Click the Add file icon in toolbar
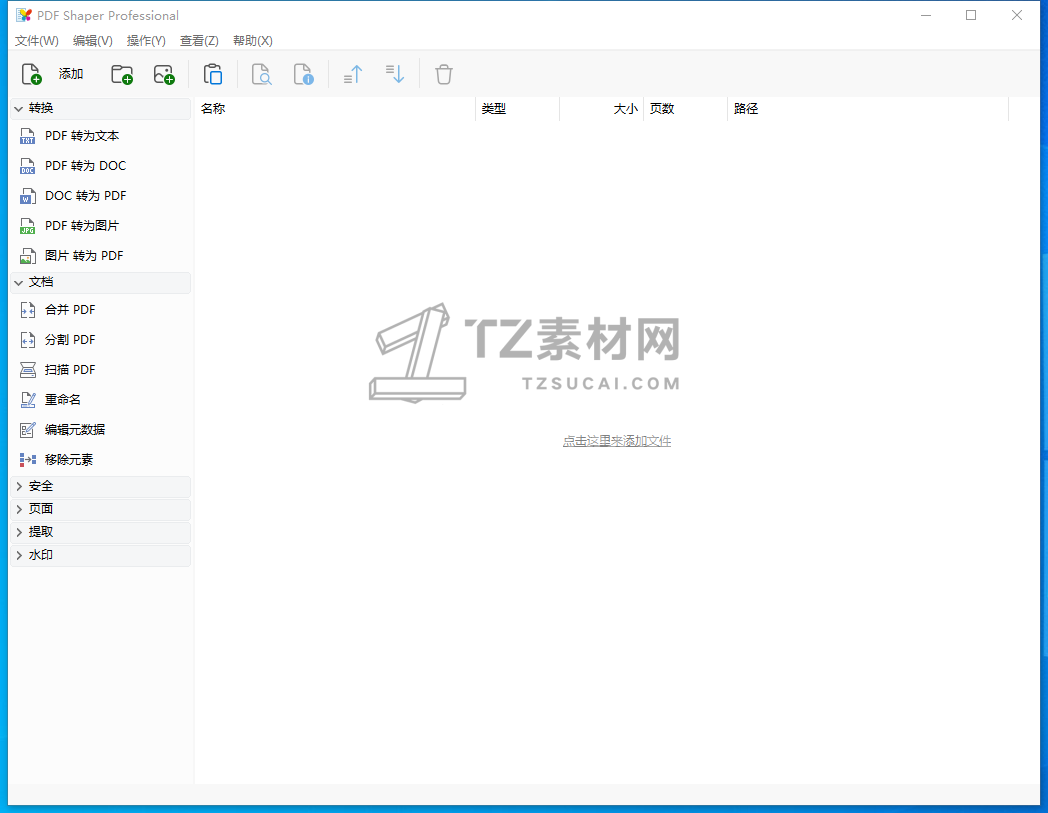 tap(31, 74)
